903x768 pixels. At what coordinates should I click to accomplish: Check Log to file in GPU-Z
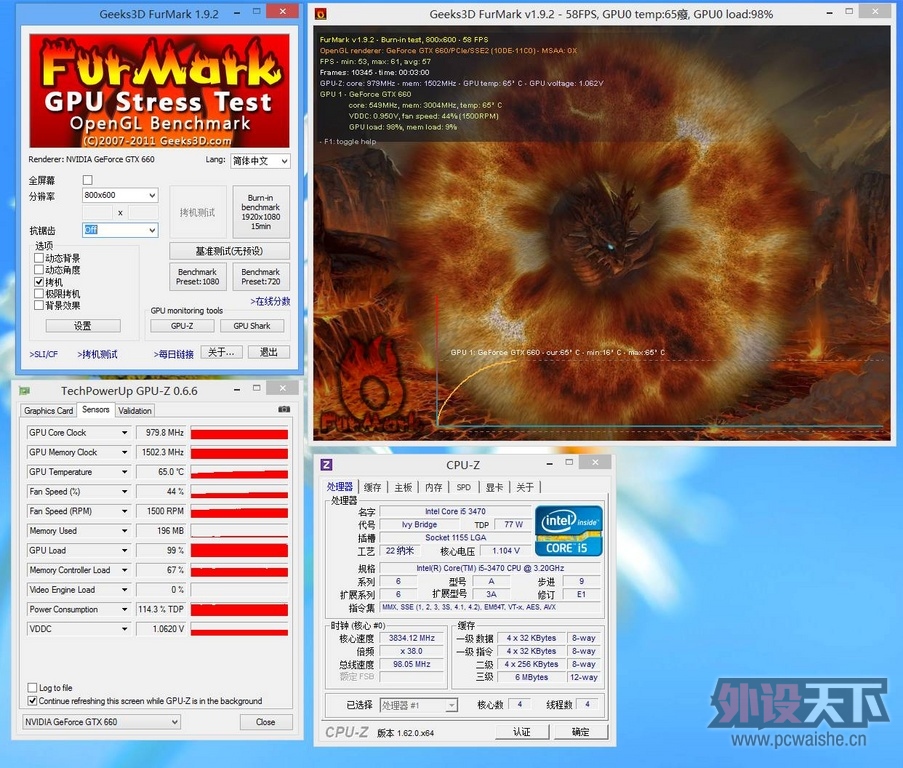click(33, 687)
